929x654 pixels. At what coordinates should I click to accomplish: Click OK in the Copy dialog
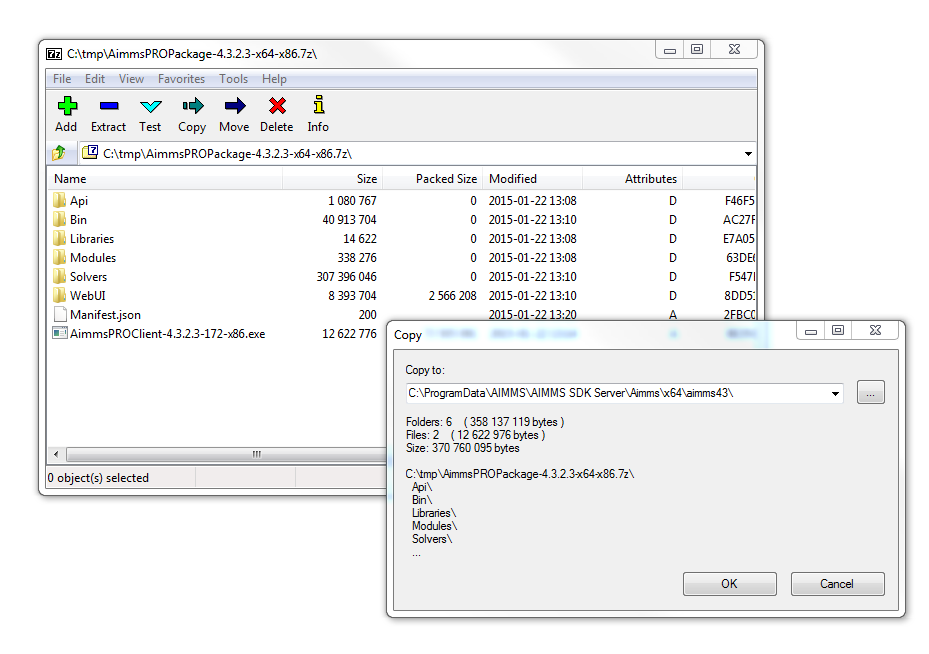[x=729, y=584]
